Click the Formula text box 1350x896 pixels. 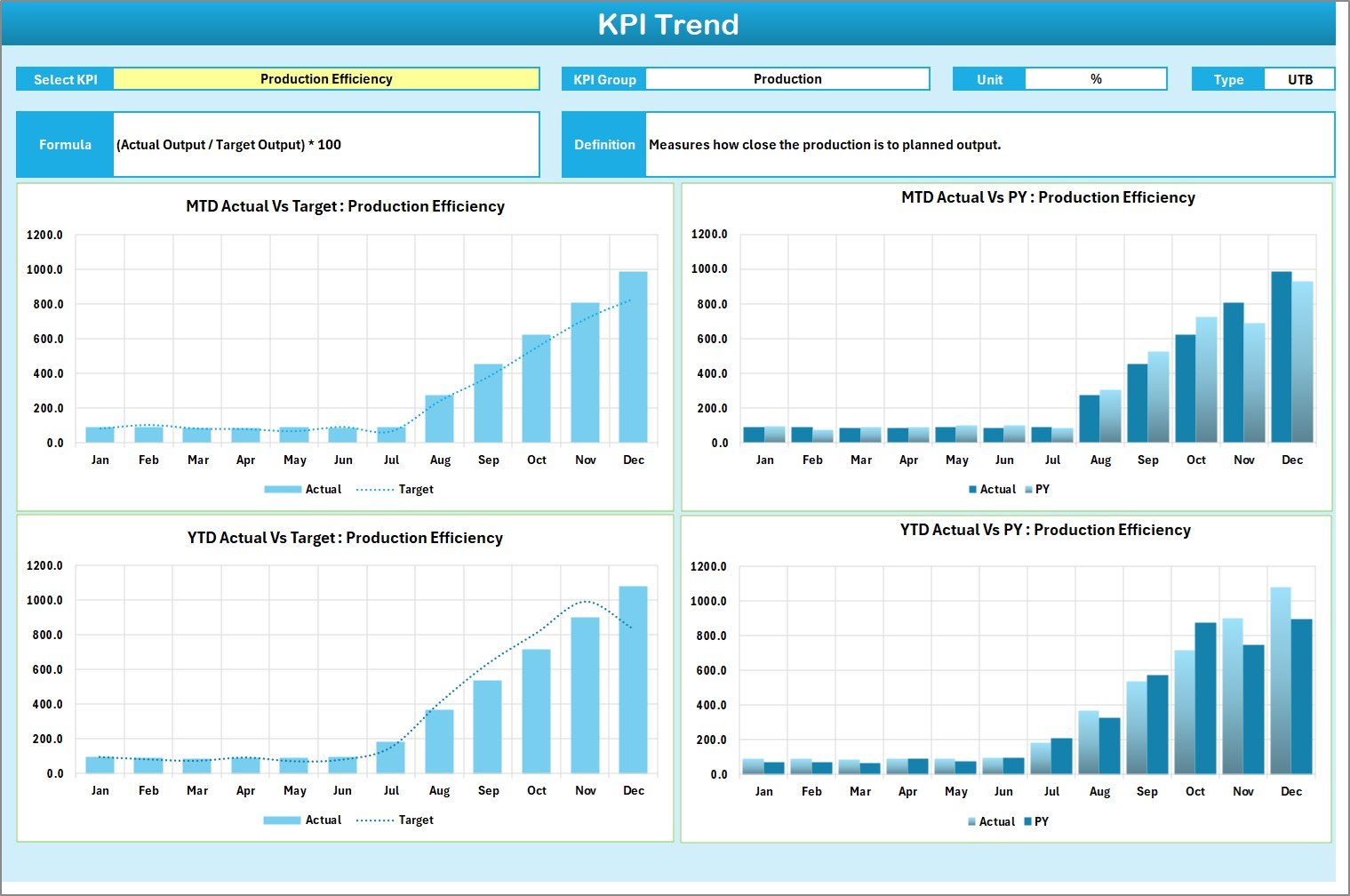click(326, 144)
